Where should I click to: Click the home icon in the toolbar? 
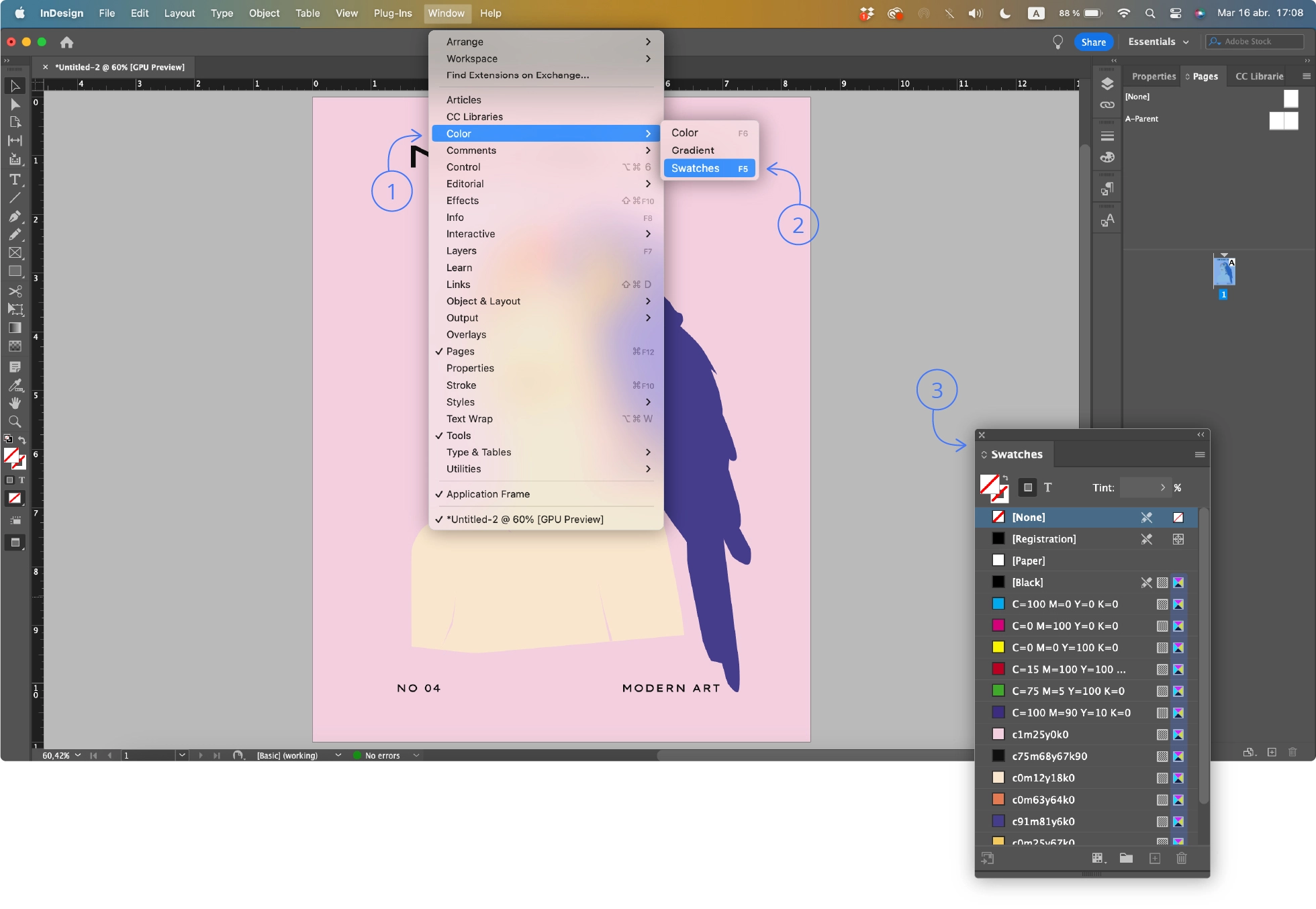[x=66, y=42]
